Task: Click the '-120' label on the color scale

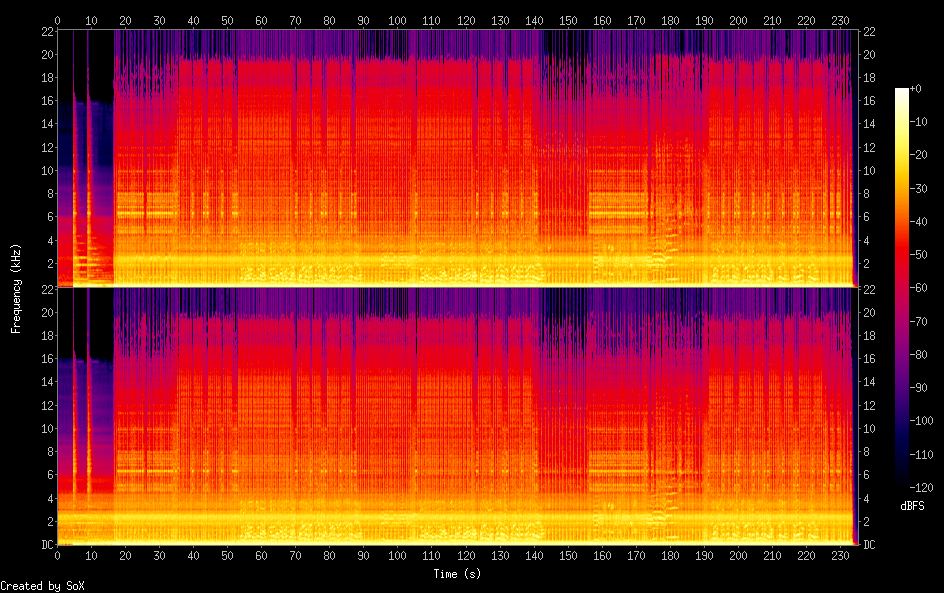Action: (924, 488)
